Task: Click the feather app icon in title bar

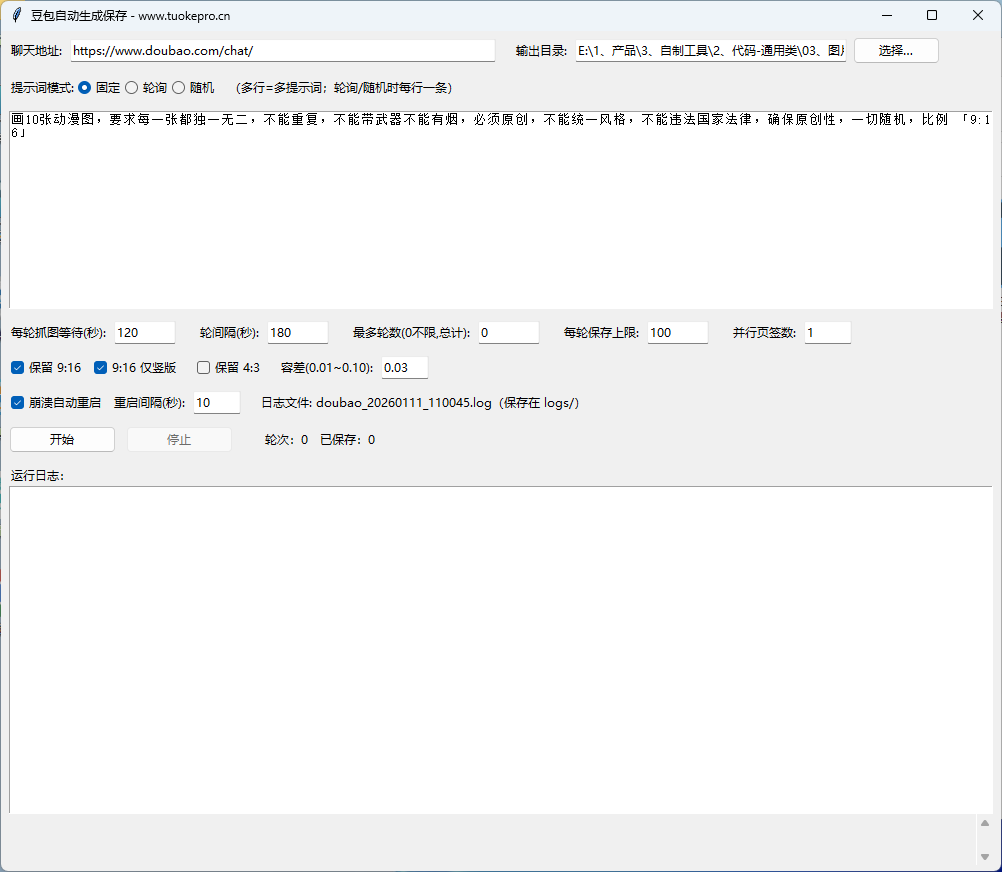Action: pyautogui.click(x=16, y=15)
